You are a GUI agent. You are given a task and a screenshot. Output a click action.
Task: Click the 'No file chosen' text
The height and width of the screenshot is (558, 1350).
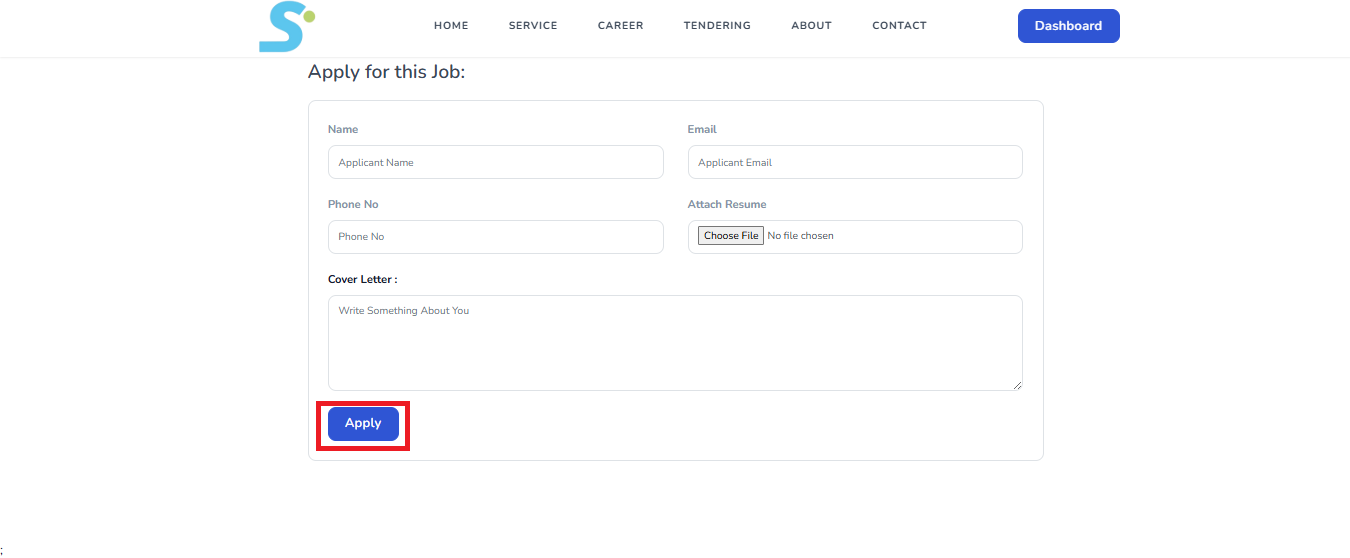[x=800, y=236]
